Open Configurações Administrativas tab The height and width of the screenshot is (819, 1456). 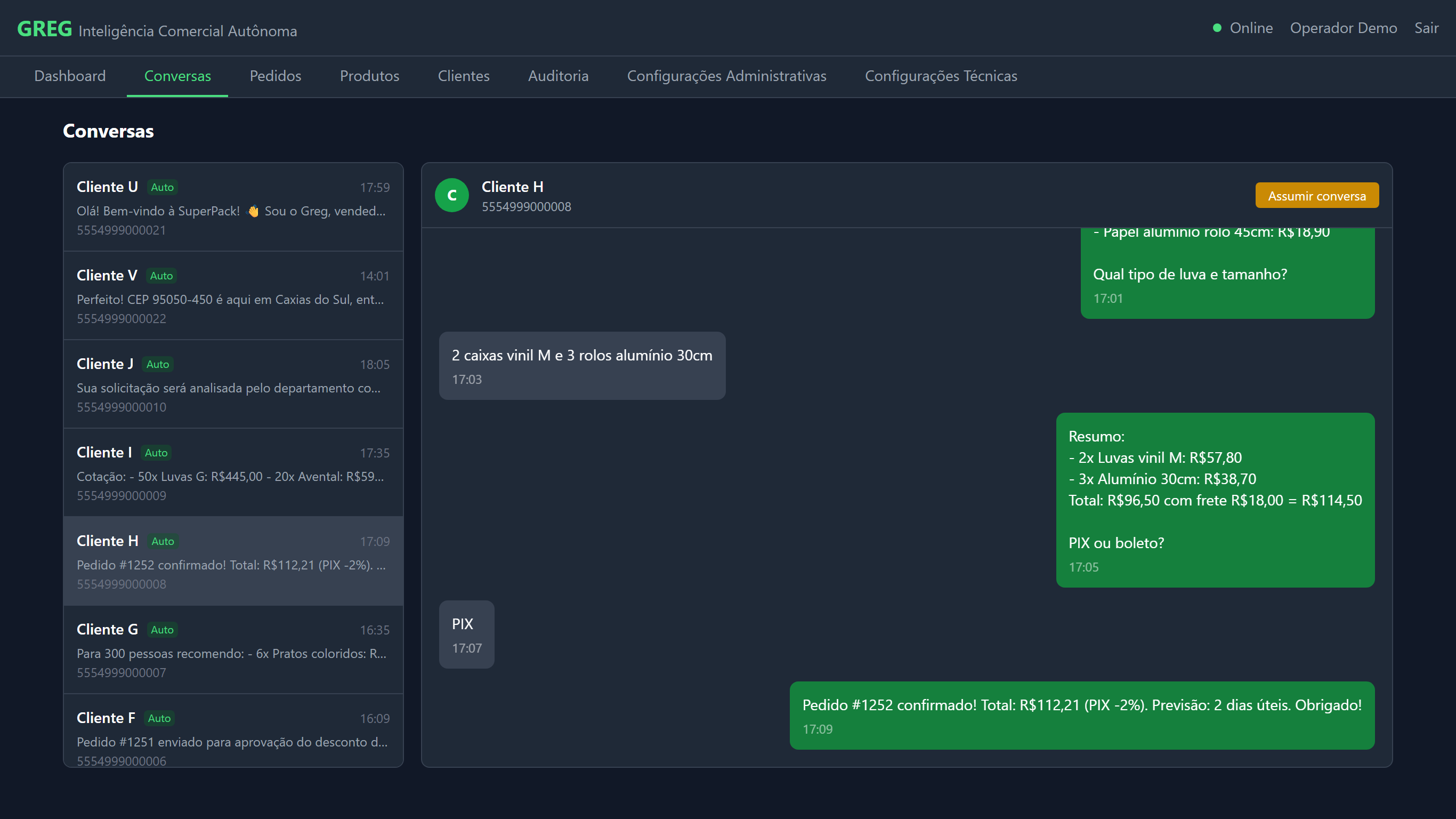click(x=726, y=76)
